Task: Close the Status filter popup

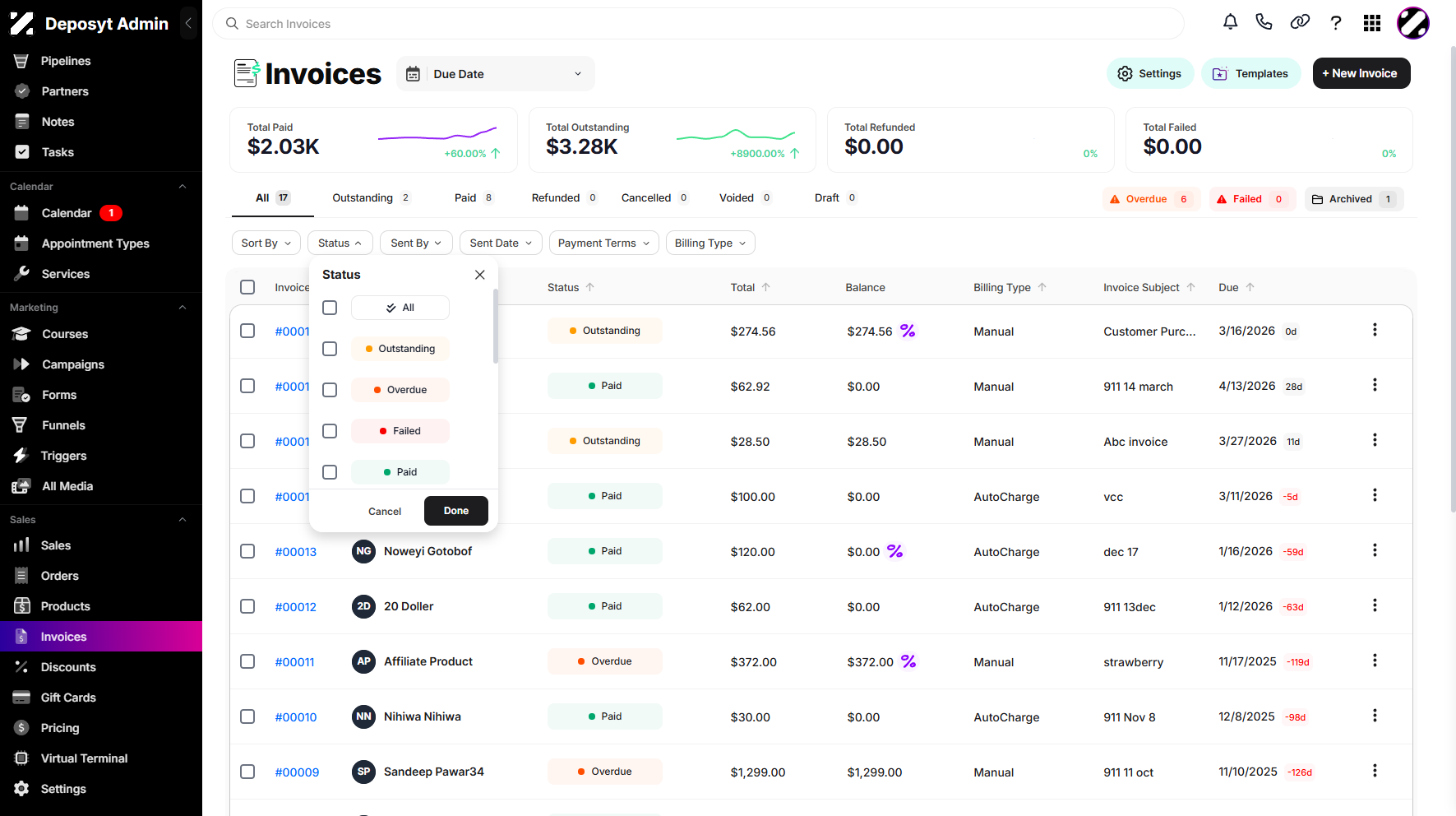Action: click(x=480, y=275)
